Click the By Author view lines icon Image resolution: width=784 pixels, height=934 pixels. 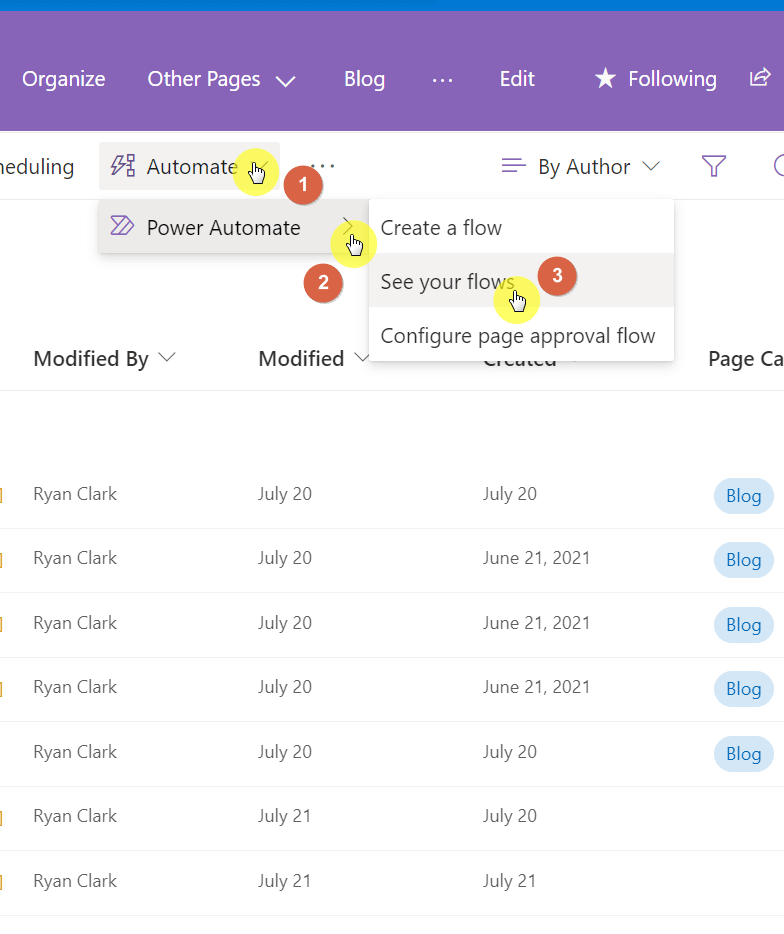click(x=514, y=166)
